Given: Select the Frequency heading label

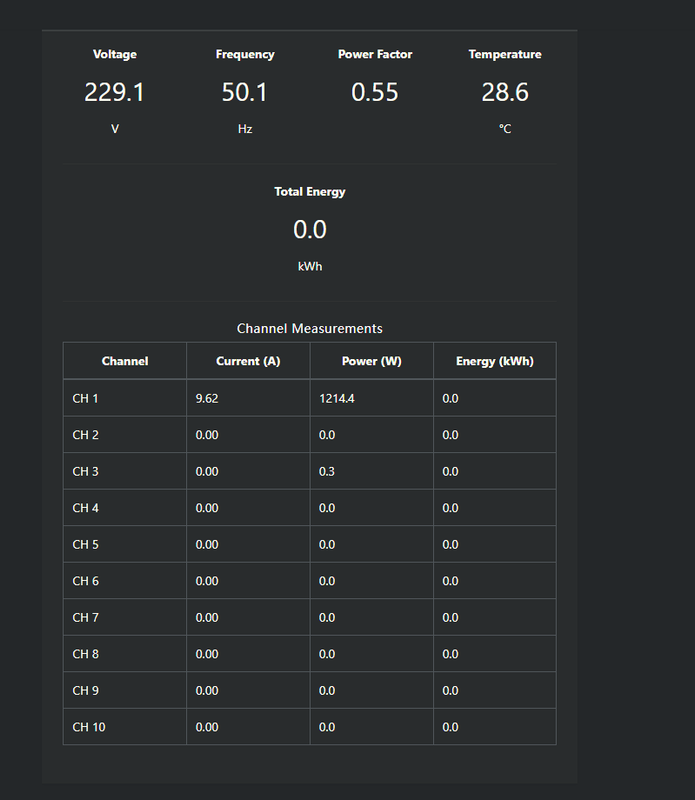Looking at the screenshot, I should click(x=245, y=54).
